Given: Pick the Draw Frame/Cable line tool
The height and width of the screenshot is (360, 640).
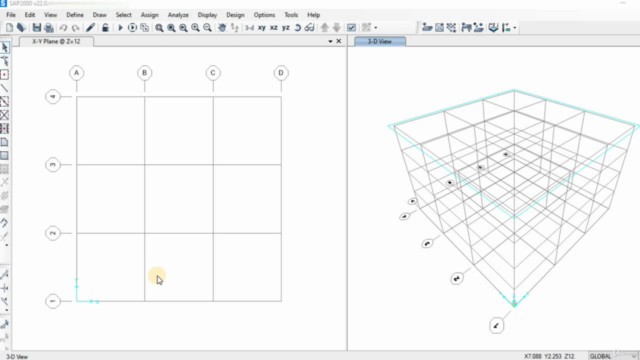Looking at the screenshot, I should (5, 88).
